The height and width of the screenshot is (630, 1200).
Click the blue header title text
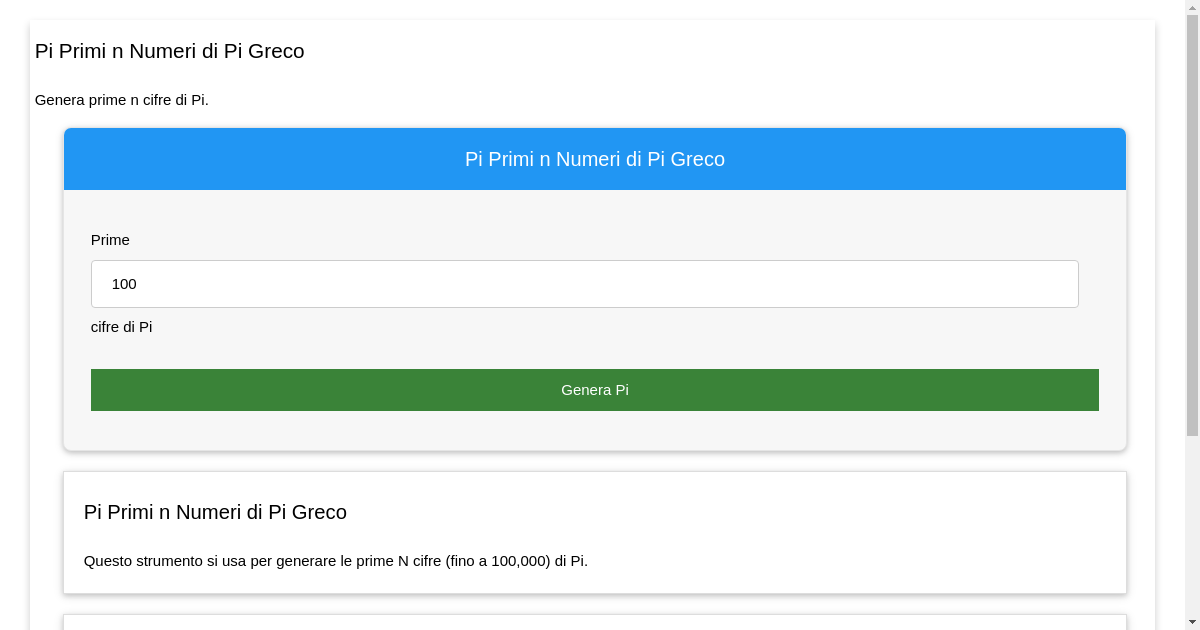[595, 158]
